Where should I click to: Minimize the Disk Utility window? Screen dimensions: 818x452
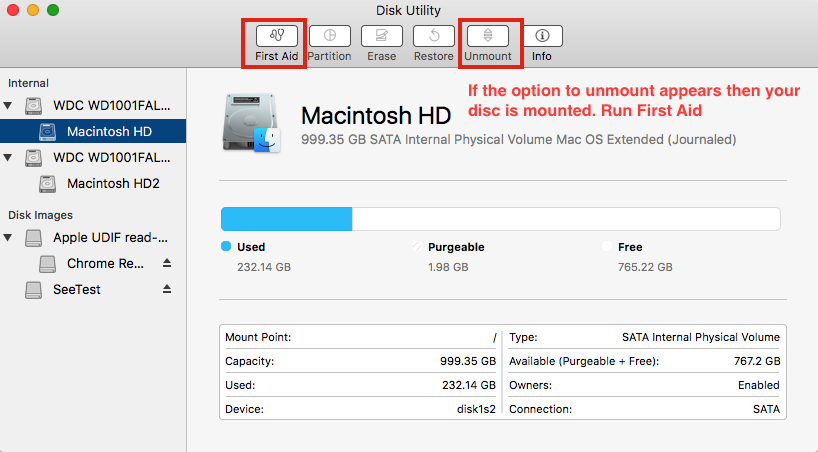click(33, 10)
